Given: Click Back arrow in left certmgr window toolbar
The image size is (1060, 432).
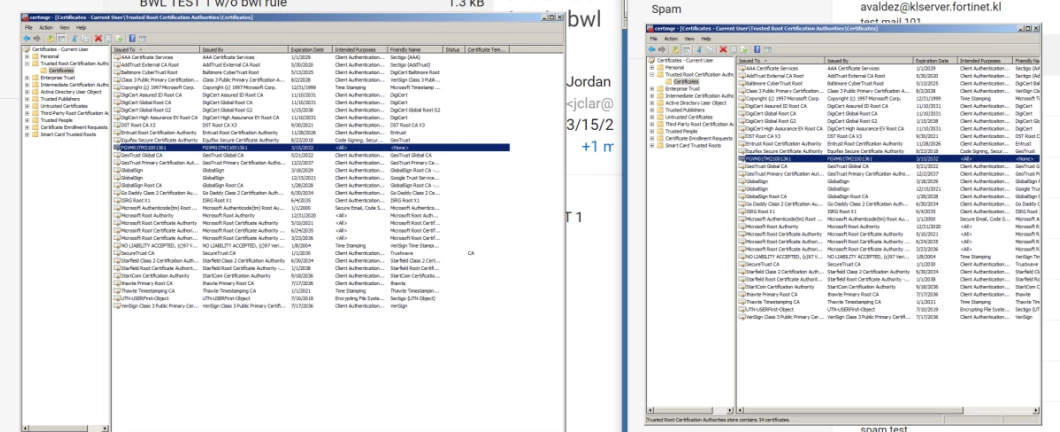Looking at the screenshot, I should pyautogui.click(x=27, y=39).
